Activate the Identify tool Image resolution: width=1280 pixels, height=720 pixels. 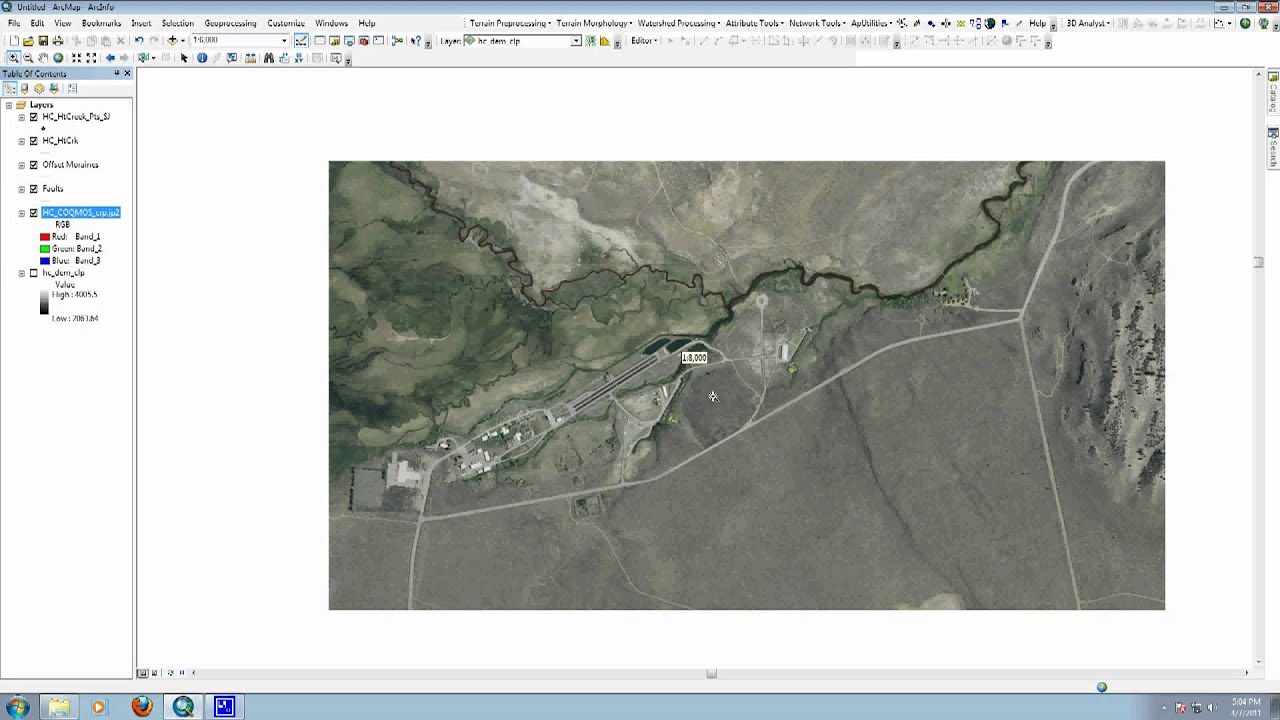202,58
